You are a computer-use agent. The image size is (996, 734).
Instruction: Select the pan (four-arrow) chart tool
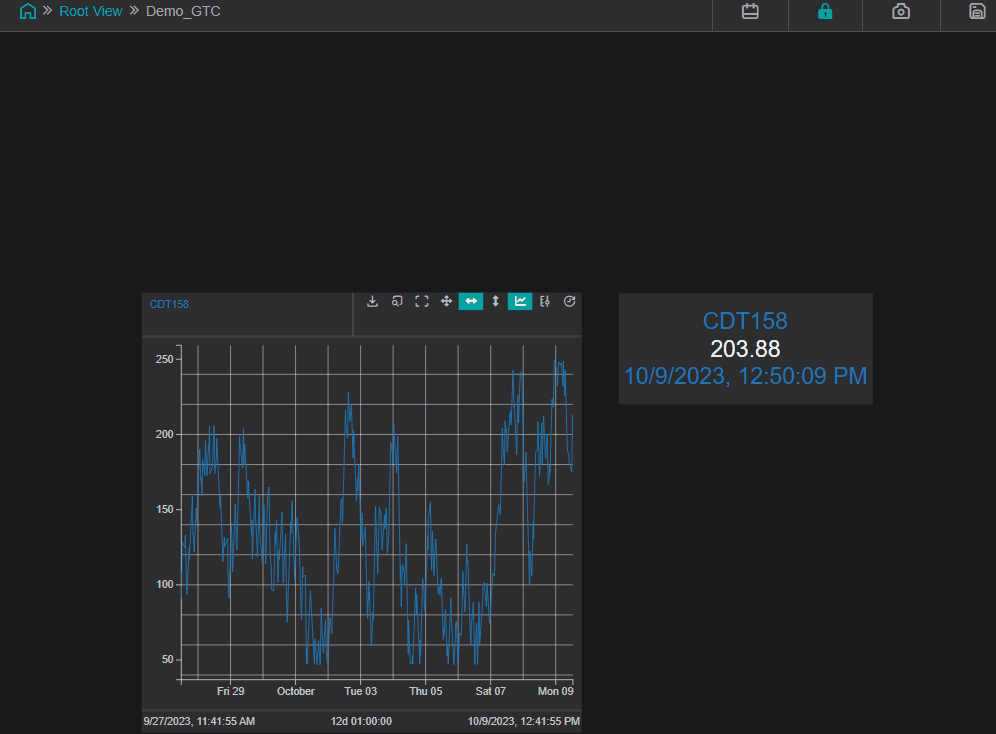(x=447, y=302)
